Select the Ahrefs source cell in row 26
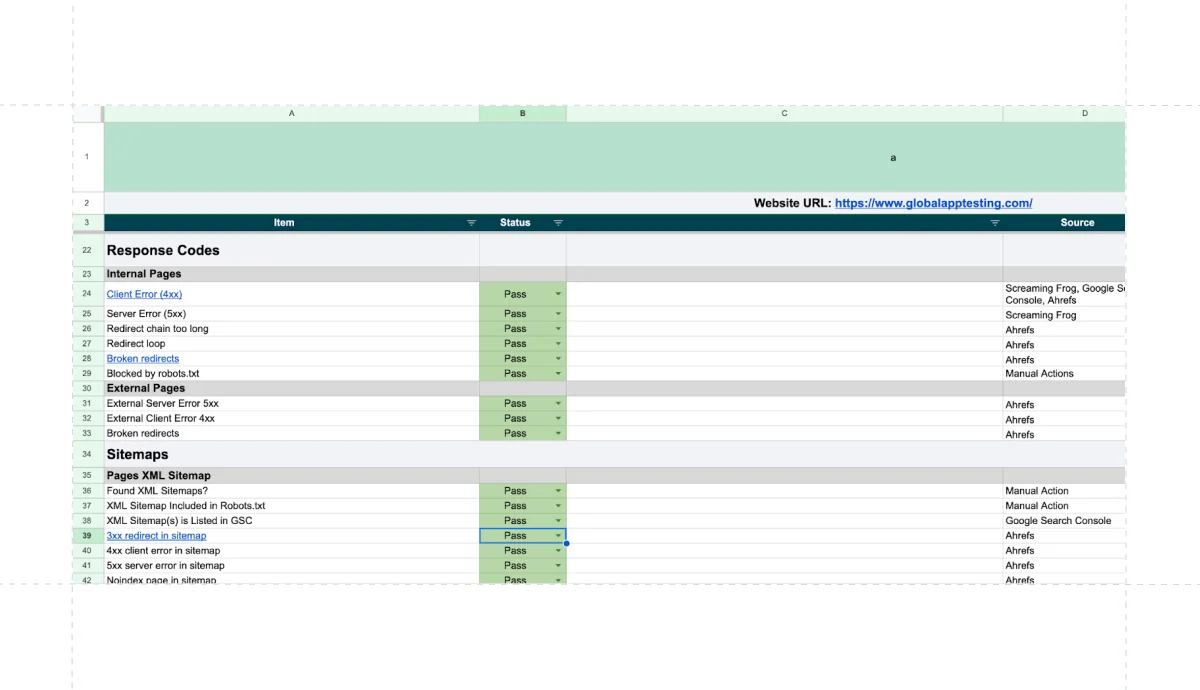 pyautogui.click(x=1064, y=330)
